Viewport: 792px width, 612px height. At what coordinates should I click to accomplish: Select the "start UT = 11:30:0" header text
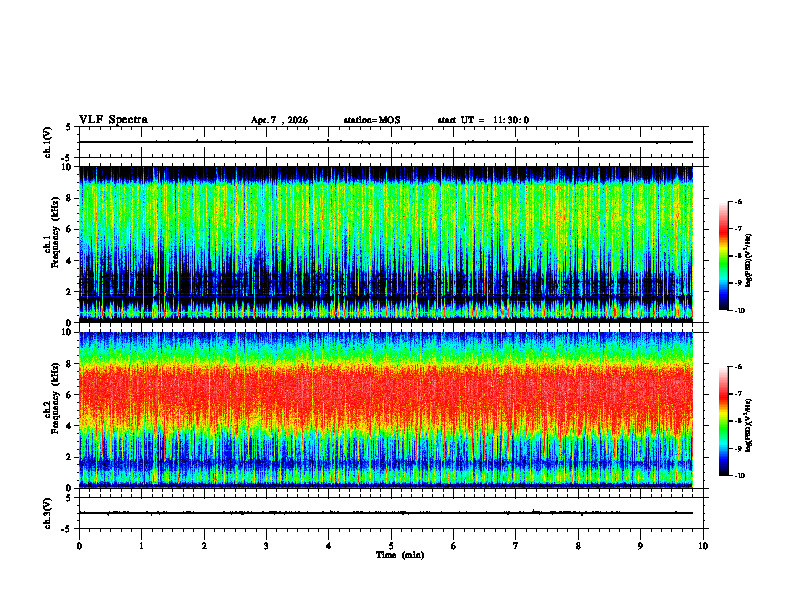coord(483,120)
